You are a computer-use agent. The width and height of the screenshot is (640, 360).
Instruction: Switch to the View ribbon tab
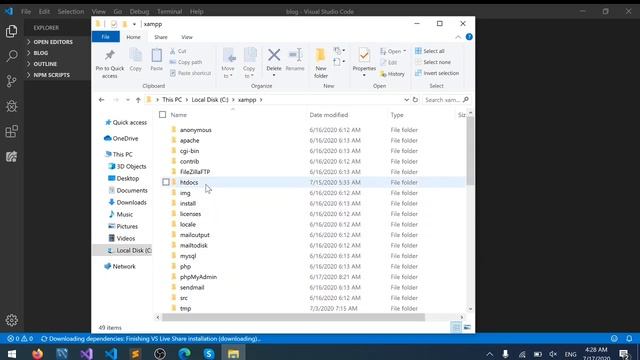point(187,37)
